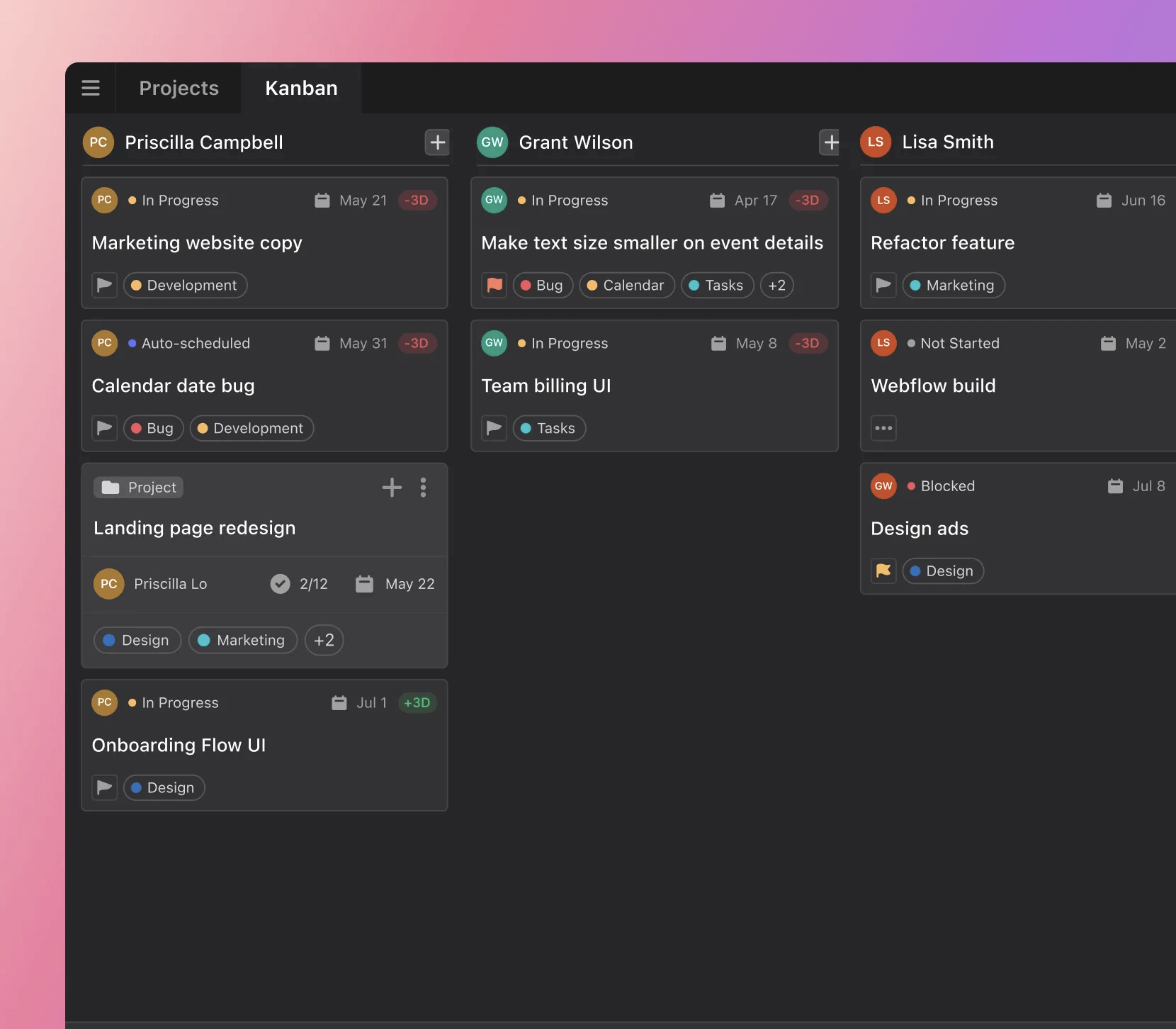This screenshot has height=1029, width=1176.
Task: Click Priscilla Campbell's avatar in the column header
Action: tap(97, 142)
